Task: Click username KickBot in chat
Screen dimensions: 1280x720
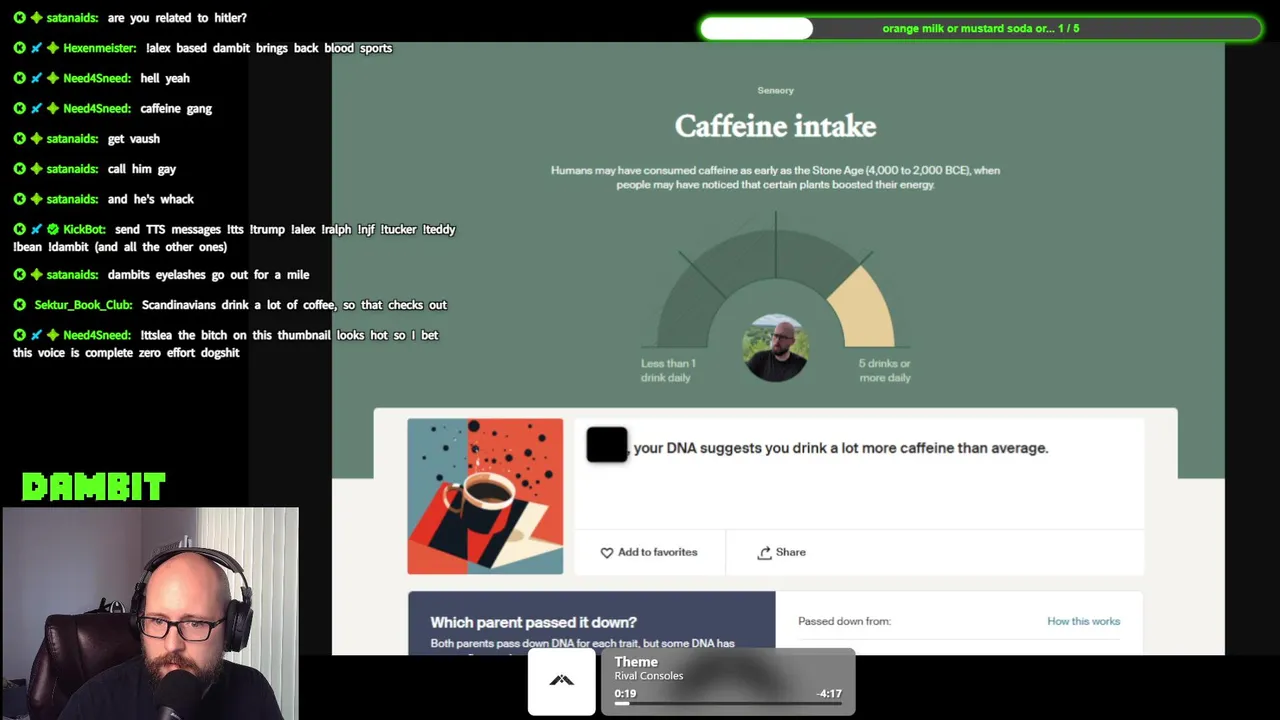Action: pyautogui.click(x=84, y=229)
